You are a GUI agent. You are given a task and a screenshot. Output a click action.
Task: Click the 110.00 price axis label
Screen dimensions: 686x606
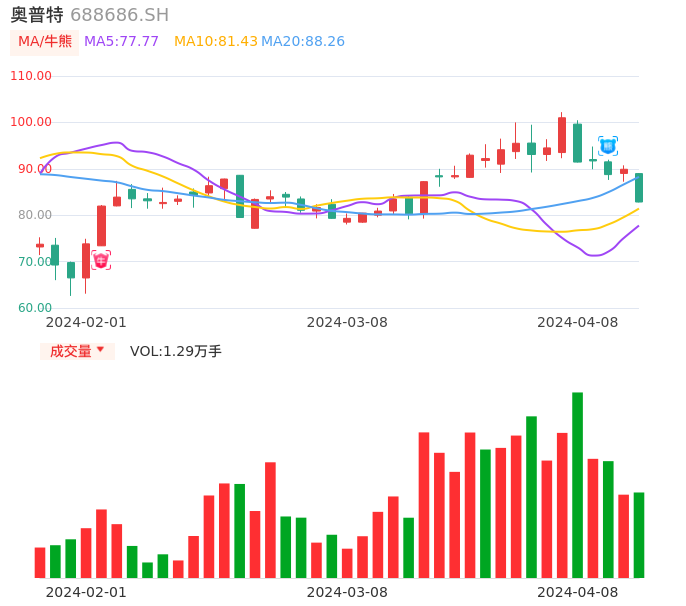[x=31, y=76]
